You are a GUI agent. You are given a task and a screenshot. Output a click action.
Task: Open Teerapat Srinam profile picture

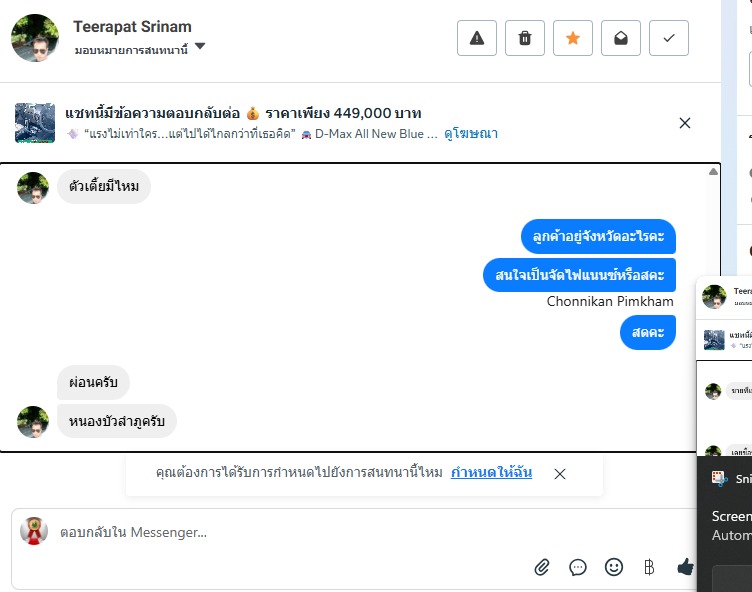pos(35,38)
